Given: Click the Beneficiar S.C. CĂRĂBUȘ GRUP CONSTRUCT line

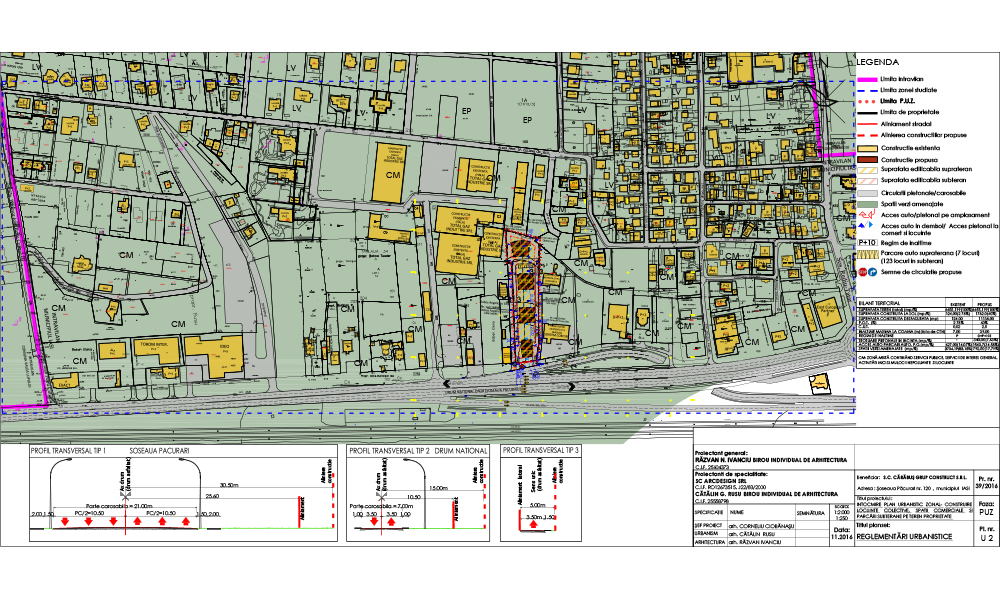Looking at the screenshot, I should 912,476.
